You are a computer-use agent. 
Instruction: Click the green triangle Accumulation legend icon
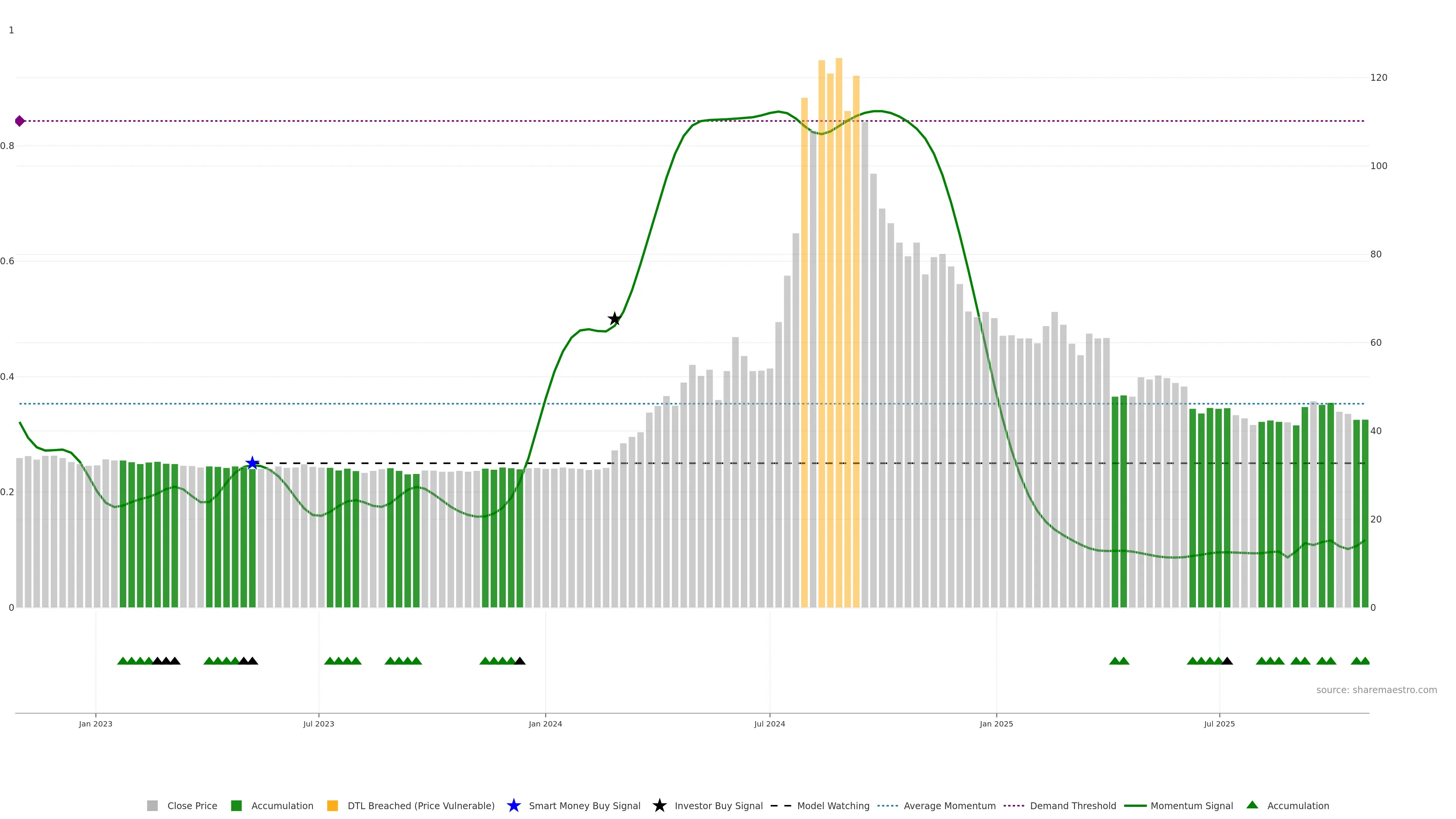(1252, 805)
